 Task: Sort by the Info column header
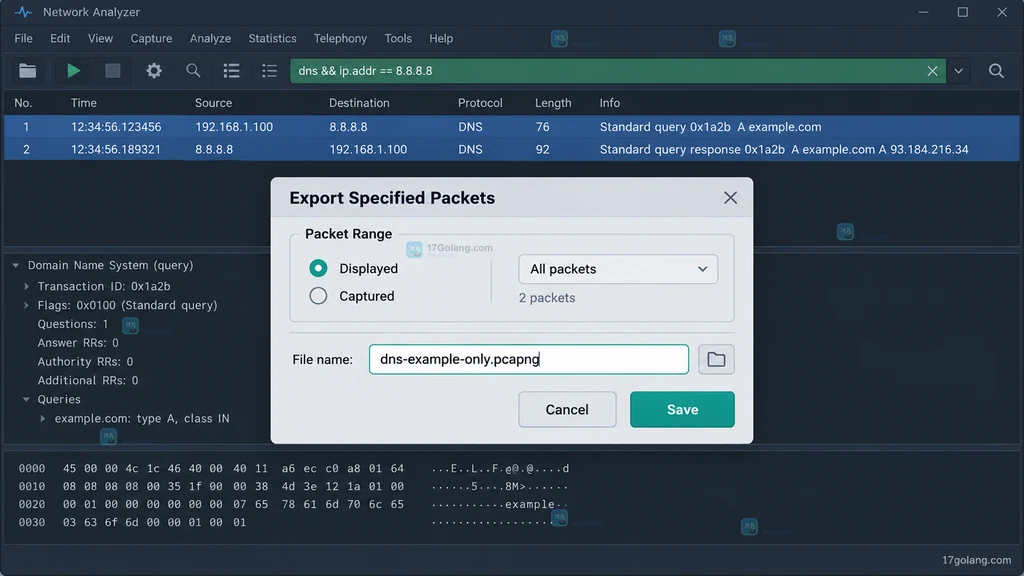[x=610, y=103]
